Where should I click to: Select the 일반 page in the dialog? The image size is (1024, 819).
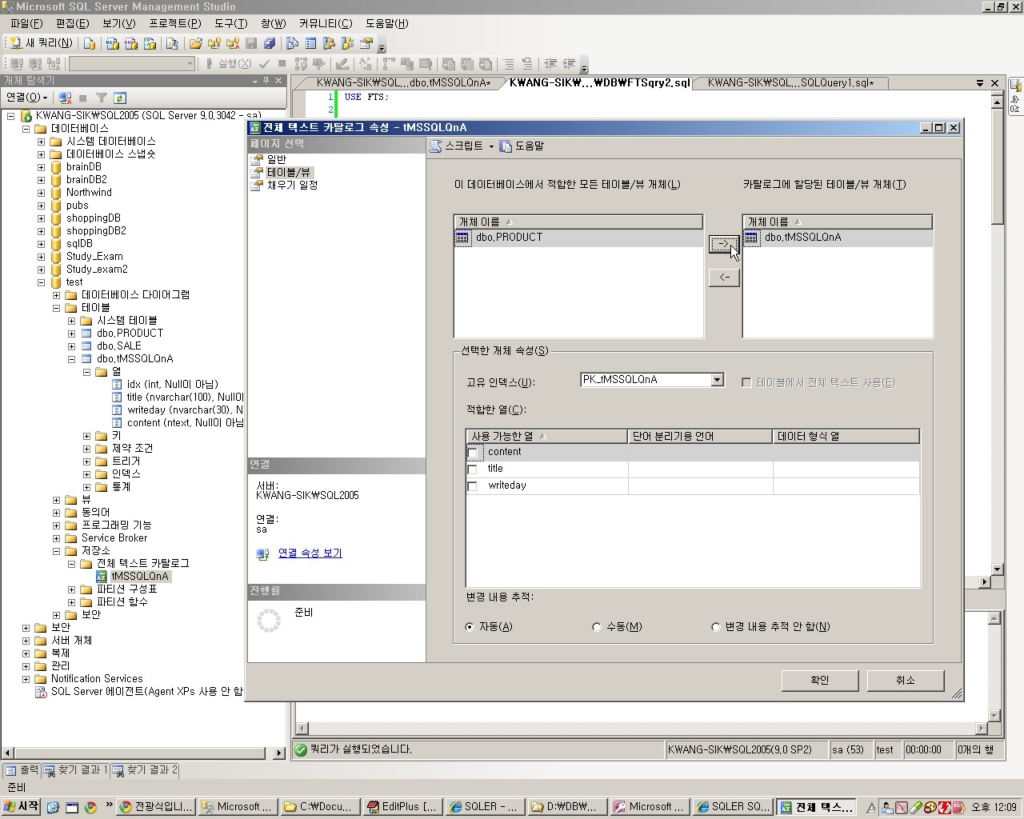(276, 159)
